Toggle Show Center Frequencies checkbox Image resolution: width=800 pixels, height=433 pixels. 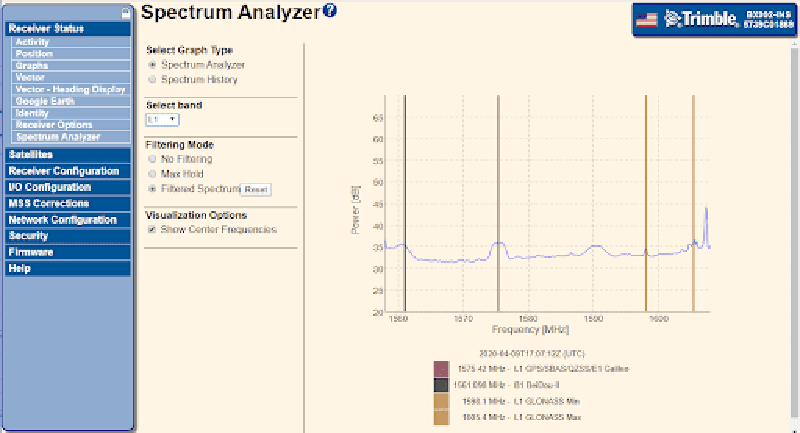click(152, 230)
